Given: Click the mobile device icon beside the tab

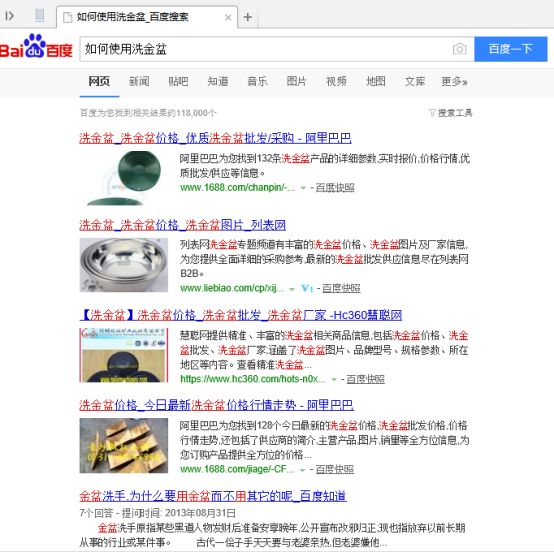Looking at the screenshot, I should (x=40, y=16).
